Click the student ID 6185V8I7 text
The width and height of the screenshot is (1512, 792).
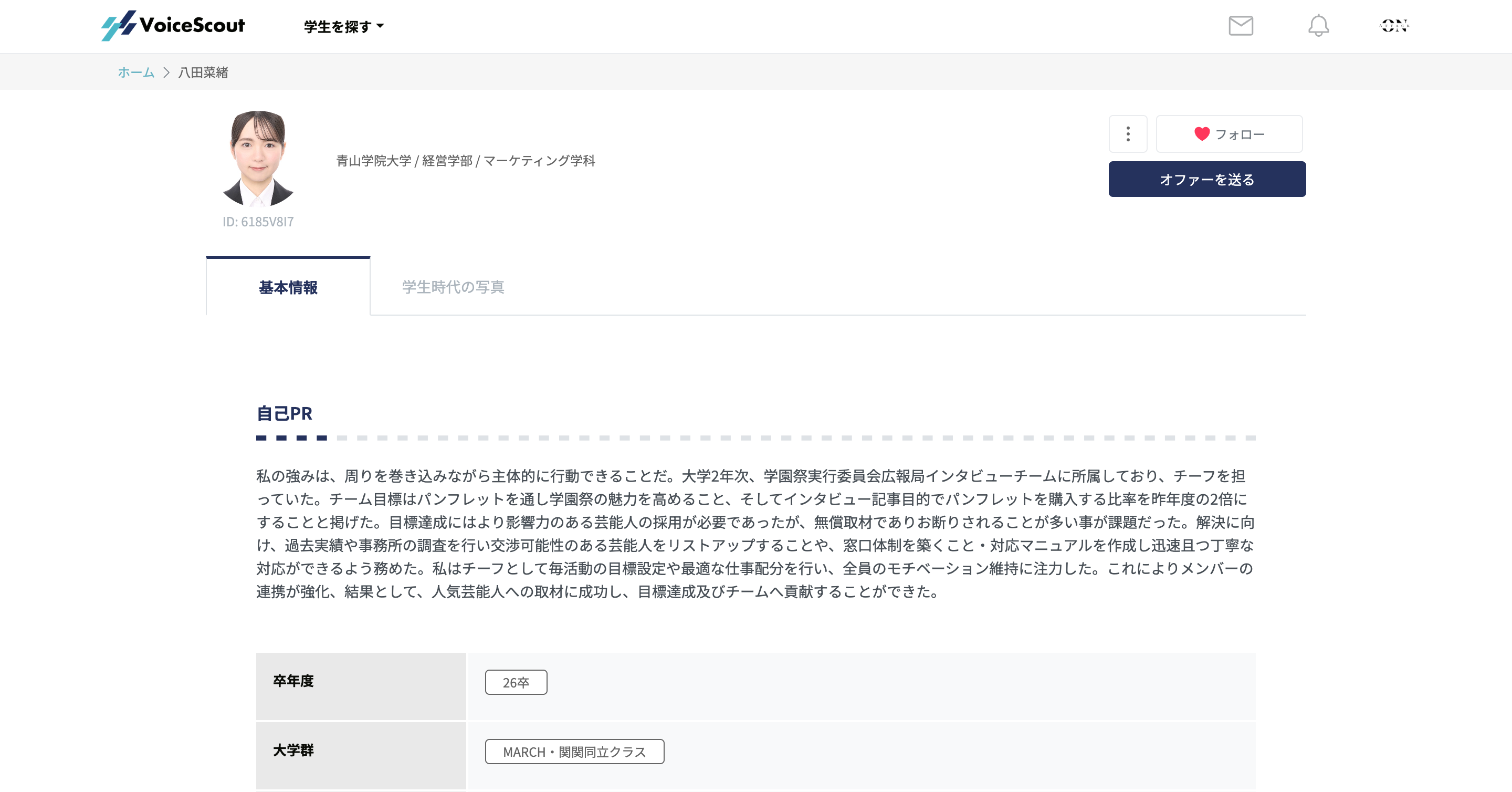coord(258,222)
